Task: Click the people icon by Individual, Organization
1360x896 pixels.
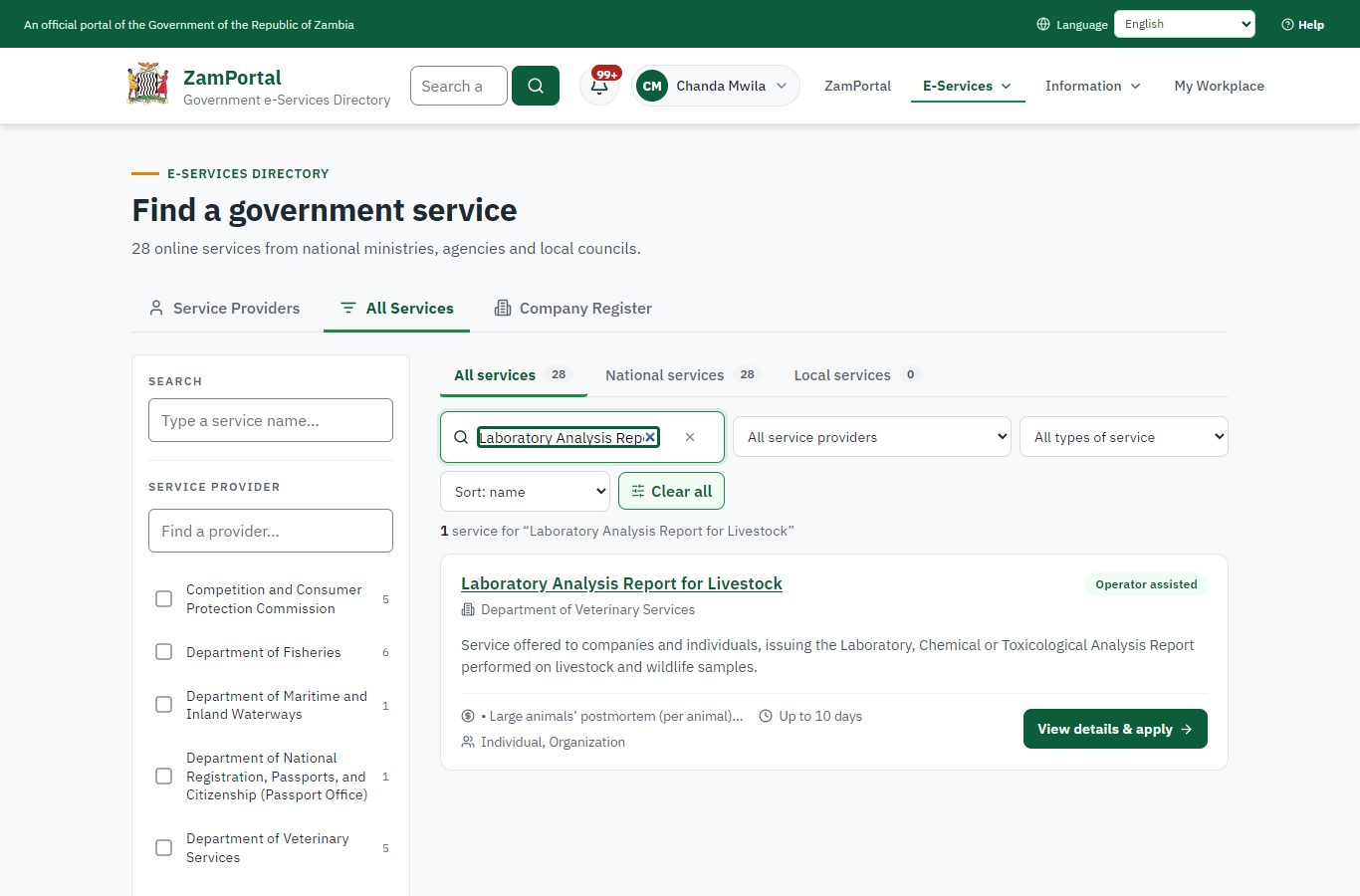Action: 468,742
